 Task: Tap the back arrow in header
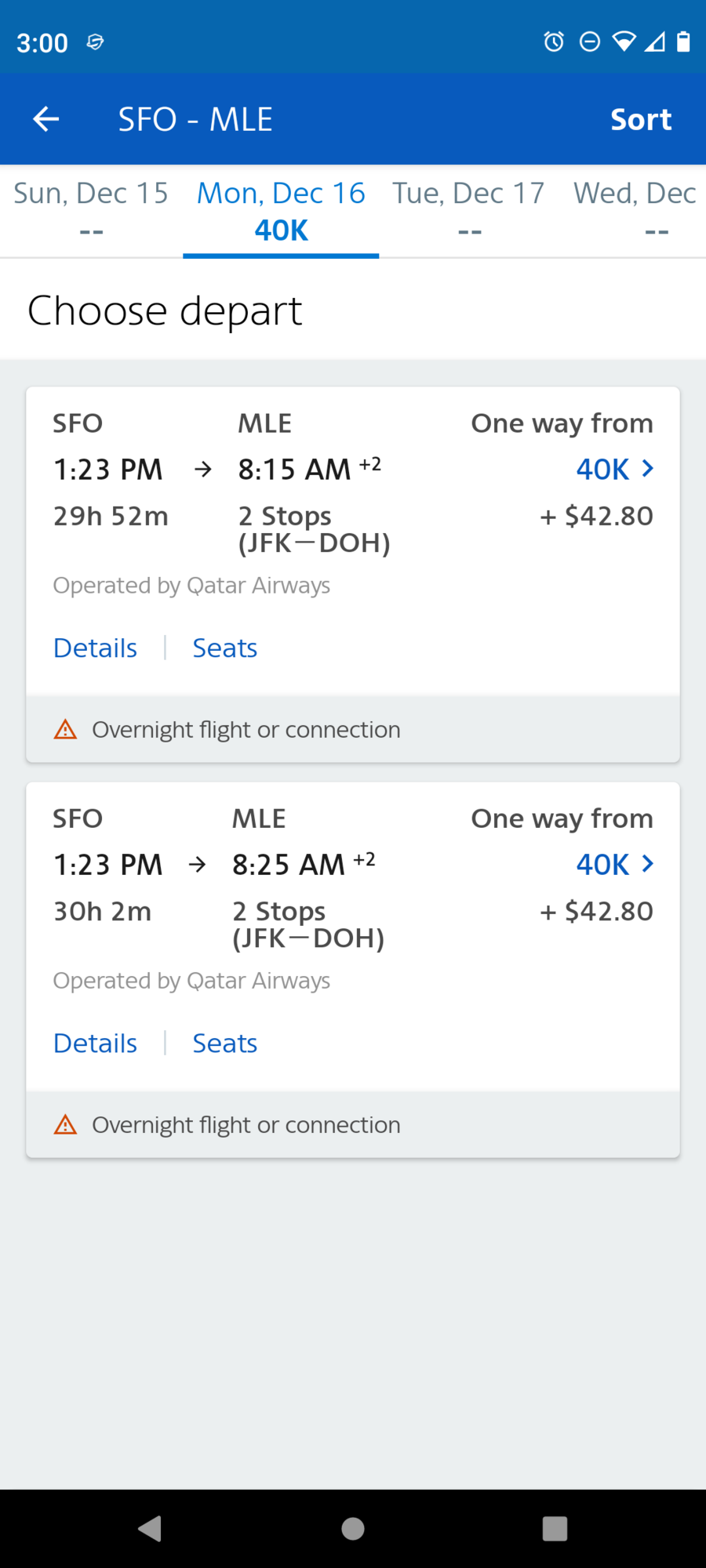[46, 119]
